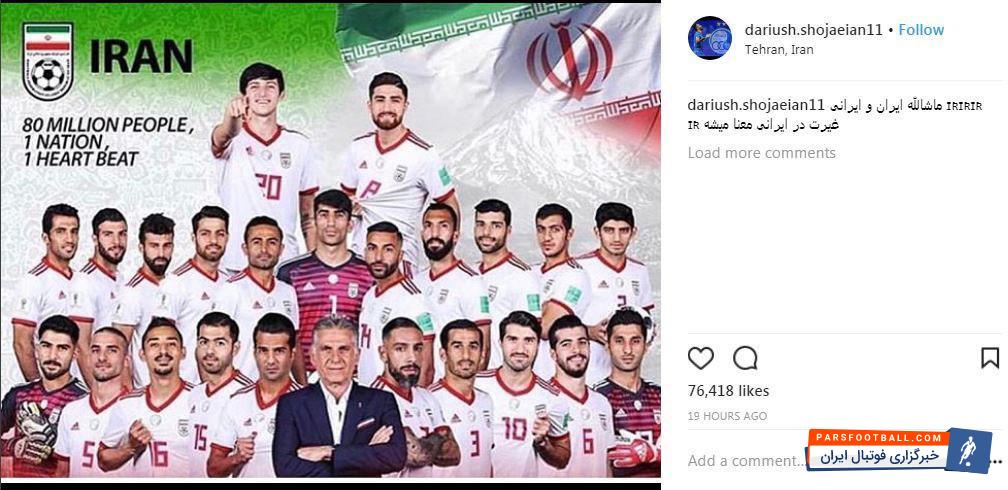
Task: Follow dariush.shojaeian11 account
Action: tap(921, 30)
